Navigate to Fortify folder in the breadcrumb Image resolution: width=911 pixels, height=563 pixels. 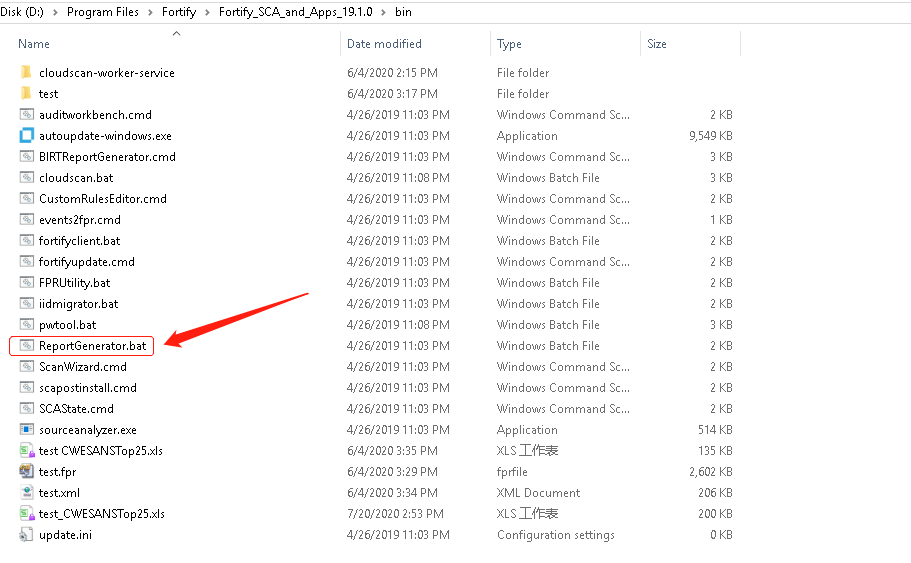pos(179,12)
